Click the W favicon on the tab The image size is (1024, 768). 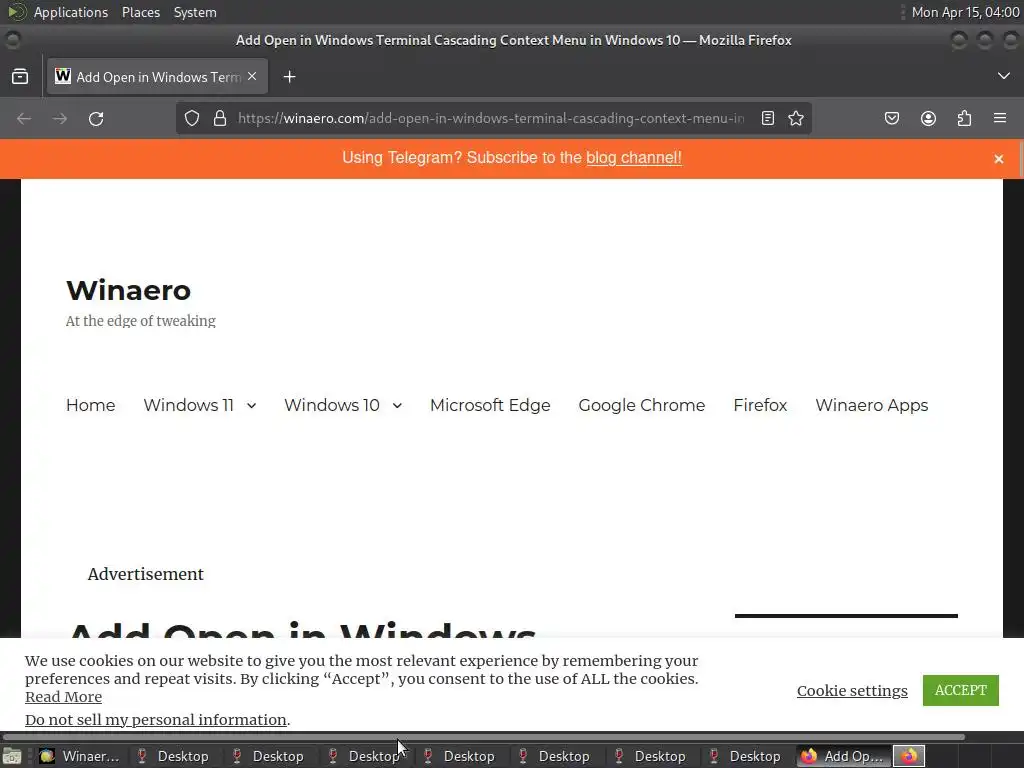click(x=63, y=76)
